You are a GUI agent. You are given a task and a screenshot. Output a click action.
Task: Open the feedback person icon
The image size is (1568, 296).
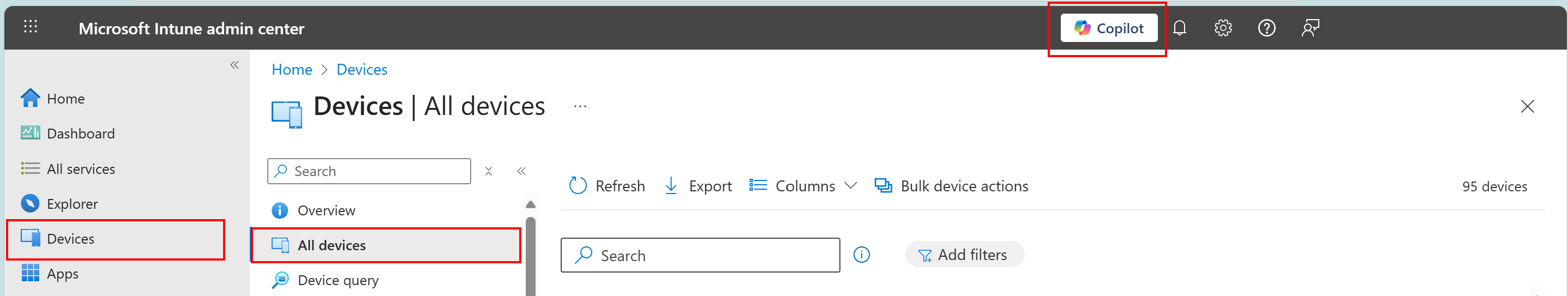click(x=1310, y=28)
